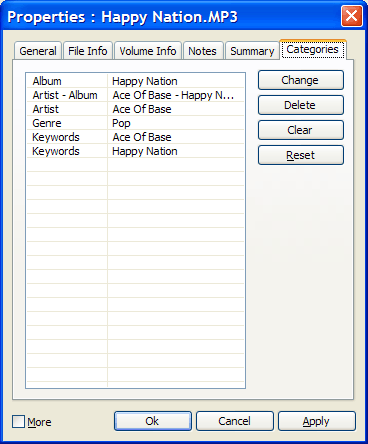Click the 'Ace Of Base - Happy N...' value
368x444 pixels.
tap(173, 95)
